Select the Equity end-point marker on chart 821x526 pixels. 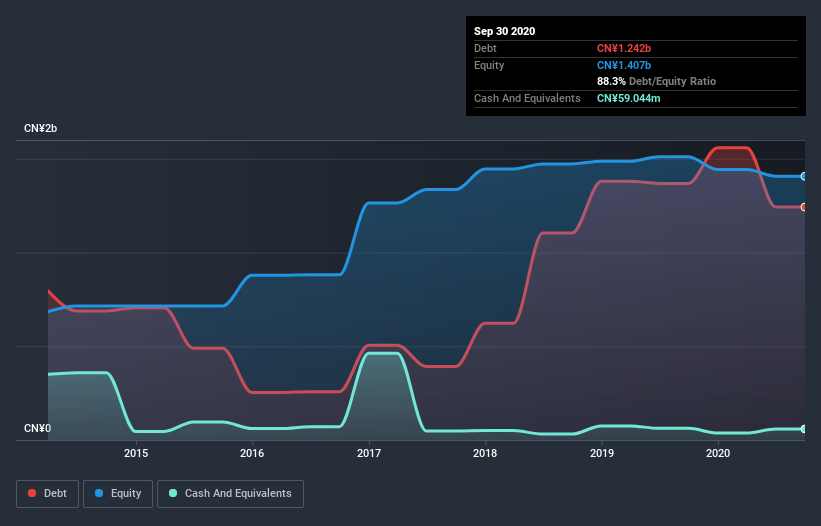(804, 176)
